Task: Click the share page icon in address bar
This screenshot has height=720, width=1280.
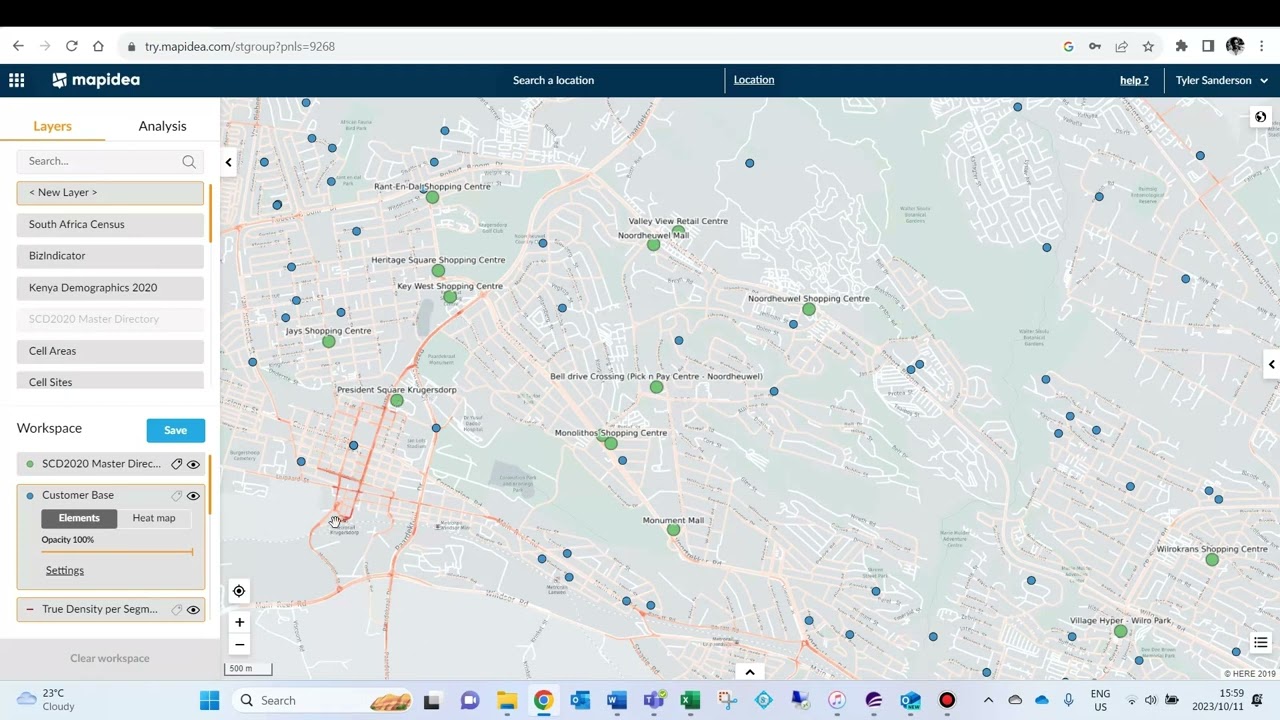Action: 1121,46
